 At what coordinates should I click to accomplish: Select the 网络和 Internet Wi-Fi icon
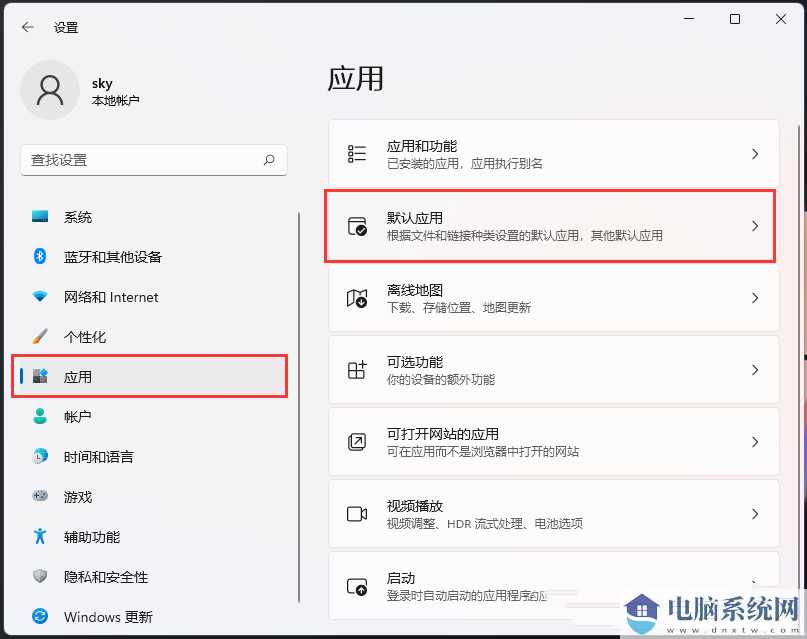[x=38, y=297]
